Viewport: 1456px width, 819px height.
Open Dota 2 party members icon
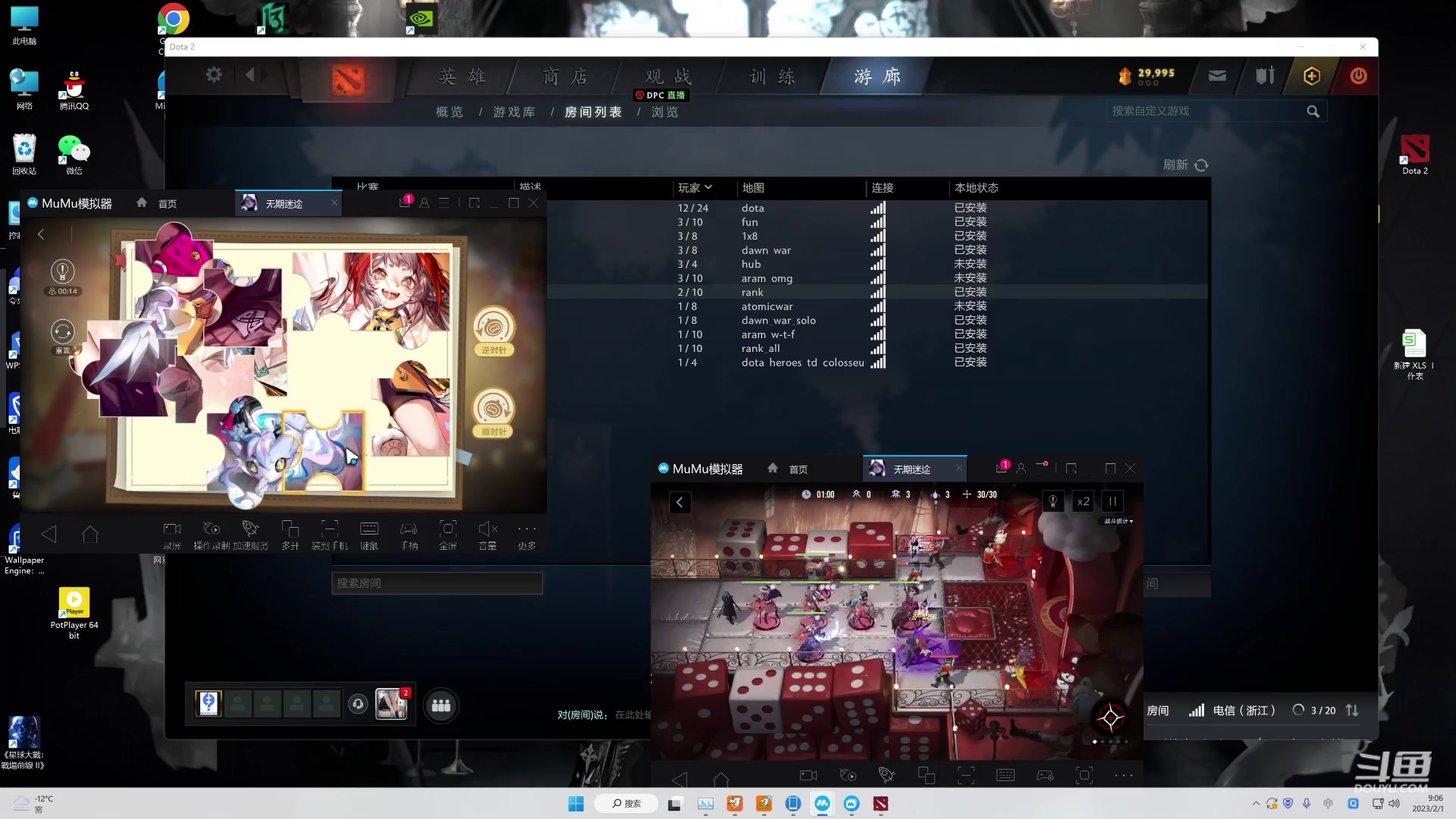(441, 706)
